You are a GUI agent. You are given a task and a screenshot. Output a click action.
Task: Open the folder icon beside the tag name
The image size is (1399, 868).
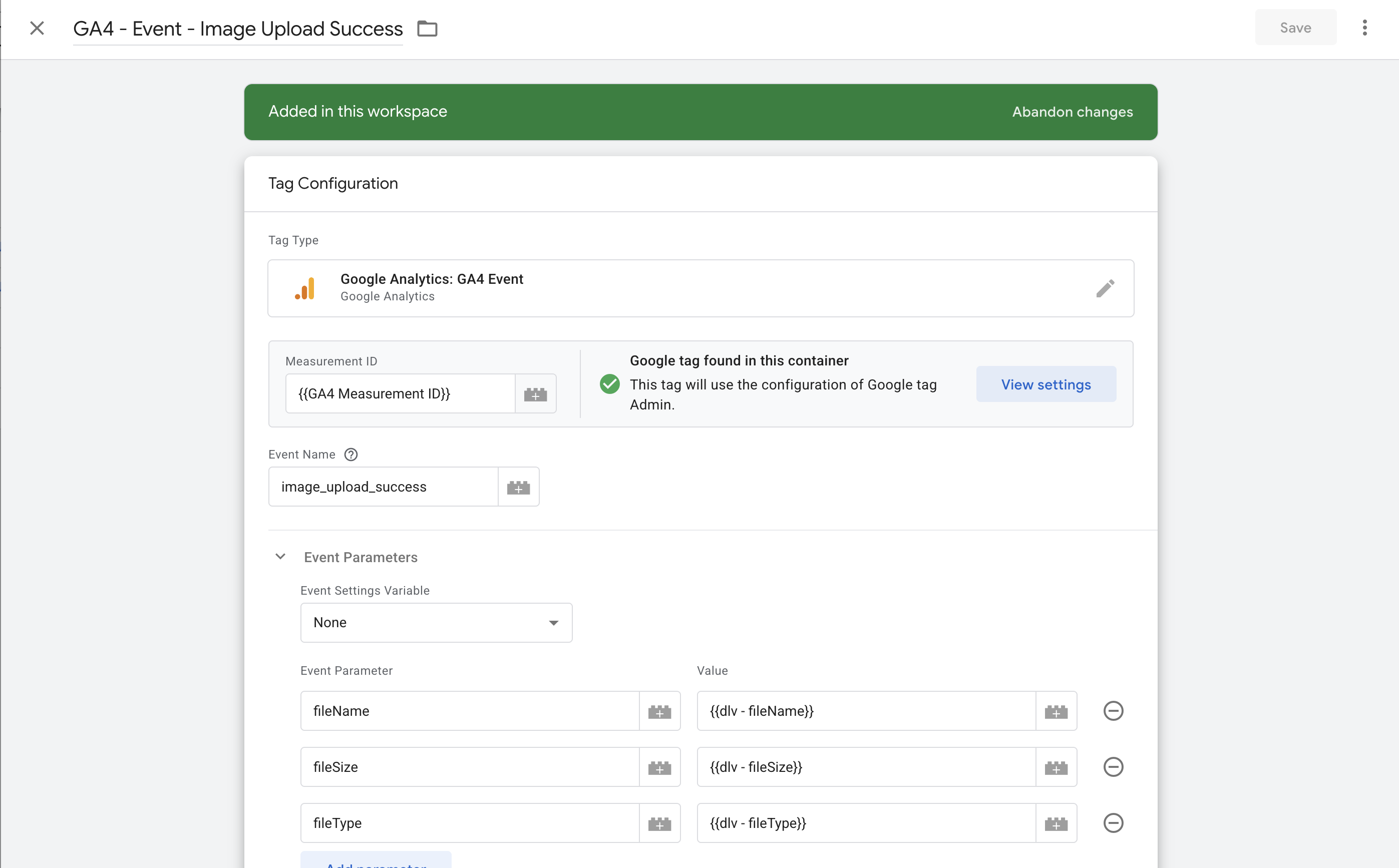coord(427,28)
